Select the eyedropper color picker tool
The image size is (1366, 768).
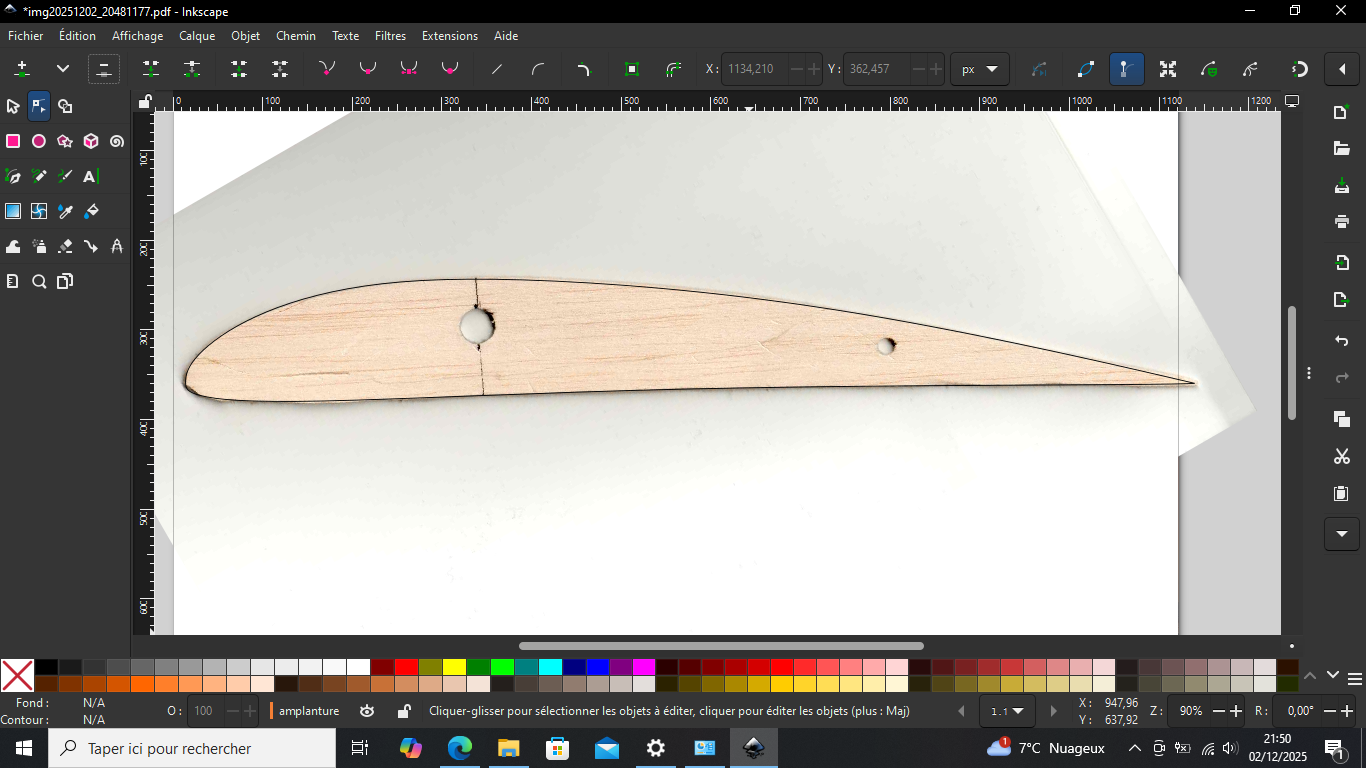tap(64, 211)
